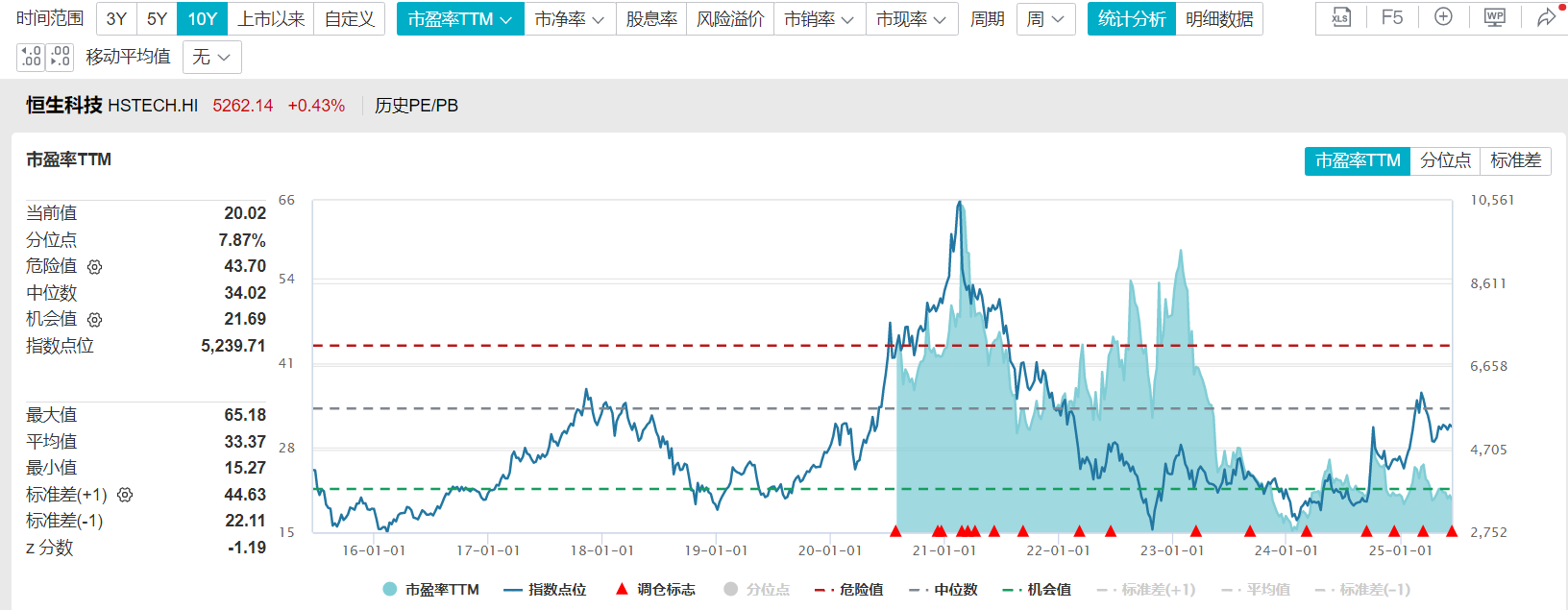Open the 移动平均值 dropdown showing 无
The height and width of the screenshot is (610, 1568).
[x=211, y=58]
